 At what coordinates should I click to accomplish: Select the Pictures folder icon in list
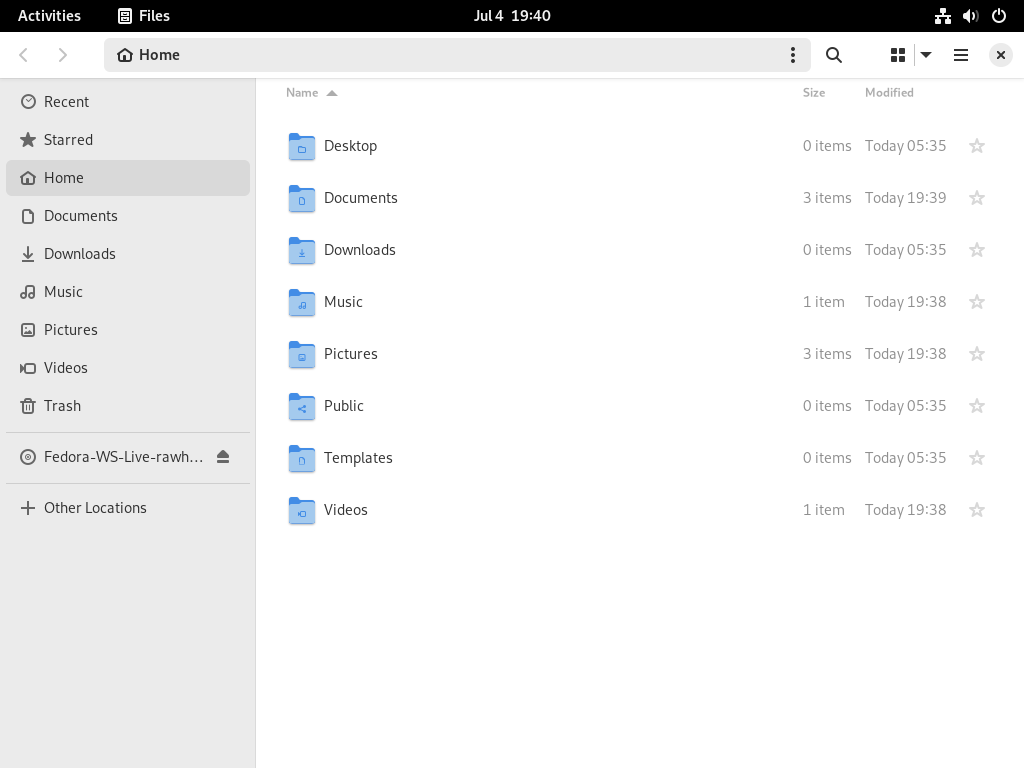click(302, 354)
